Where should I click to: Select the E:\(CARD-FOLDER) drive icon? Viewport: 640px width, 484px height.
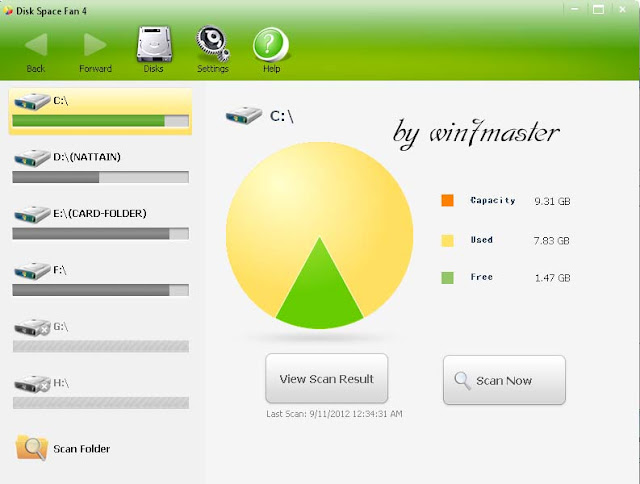[32, 214]
